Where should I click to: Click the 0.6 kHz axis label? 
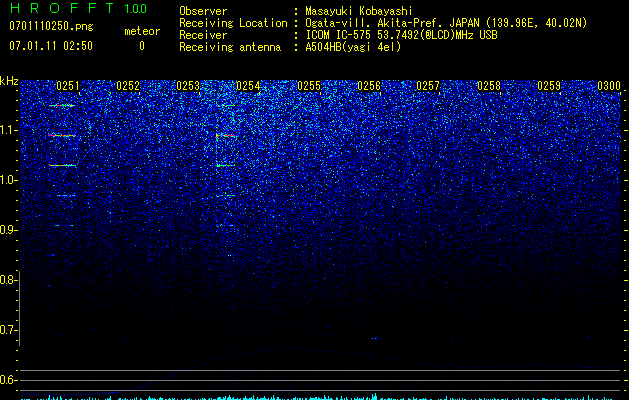[8, 380]
